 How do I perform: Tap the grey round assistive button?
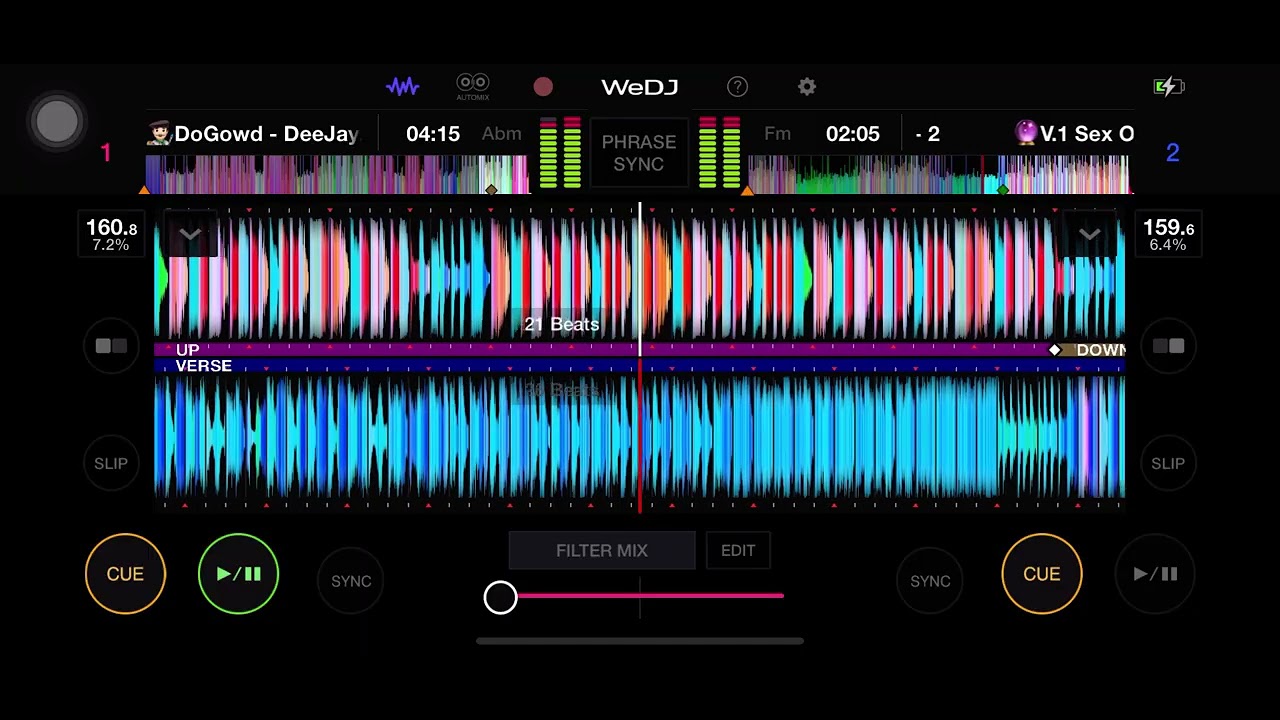(x=57, y=122)
